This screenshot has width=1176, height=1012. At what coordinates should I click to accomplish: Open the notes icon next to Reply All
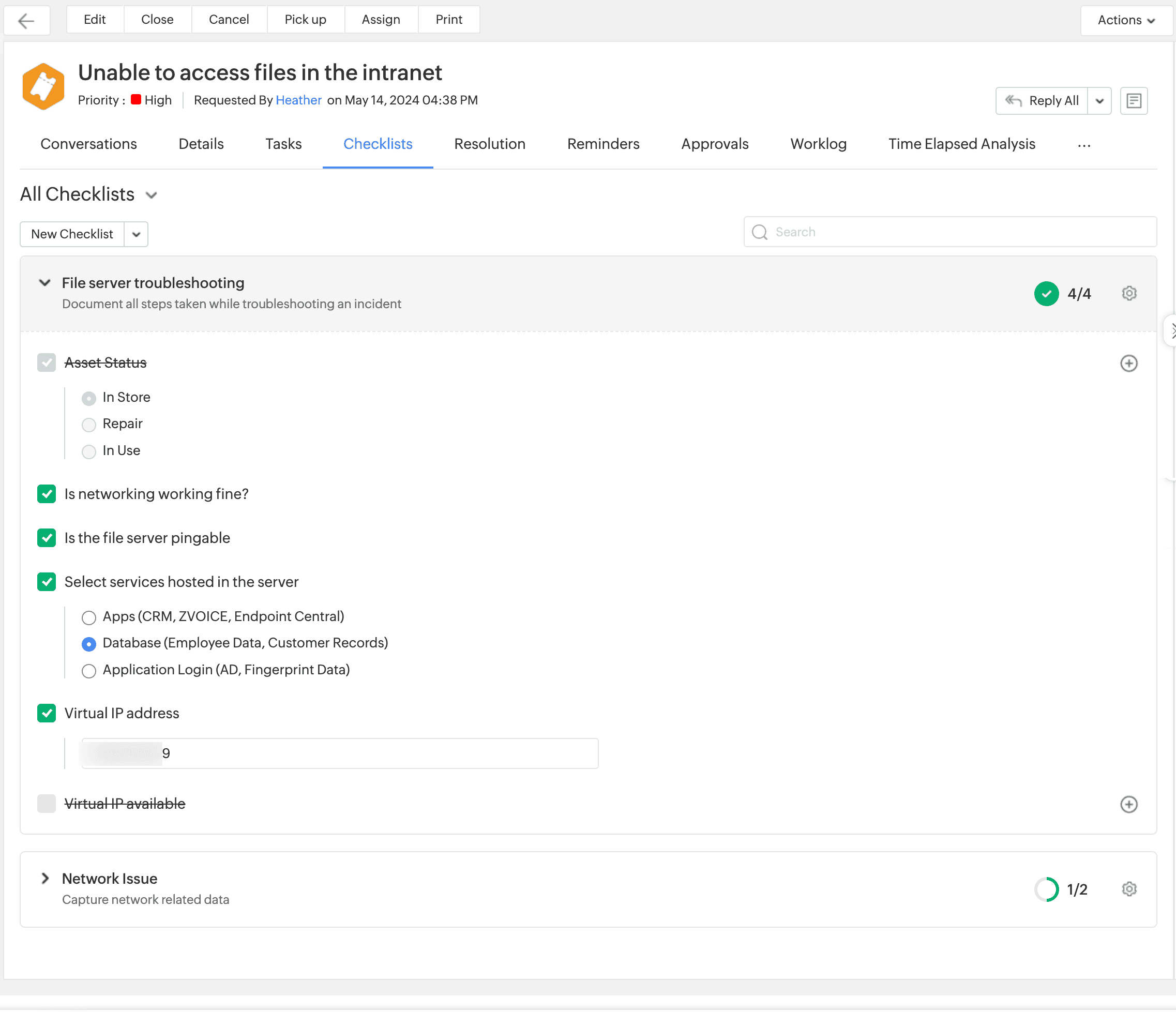pos(1134,101)
